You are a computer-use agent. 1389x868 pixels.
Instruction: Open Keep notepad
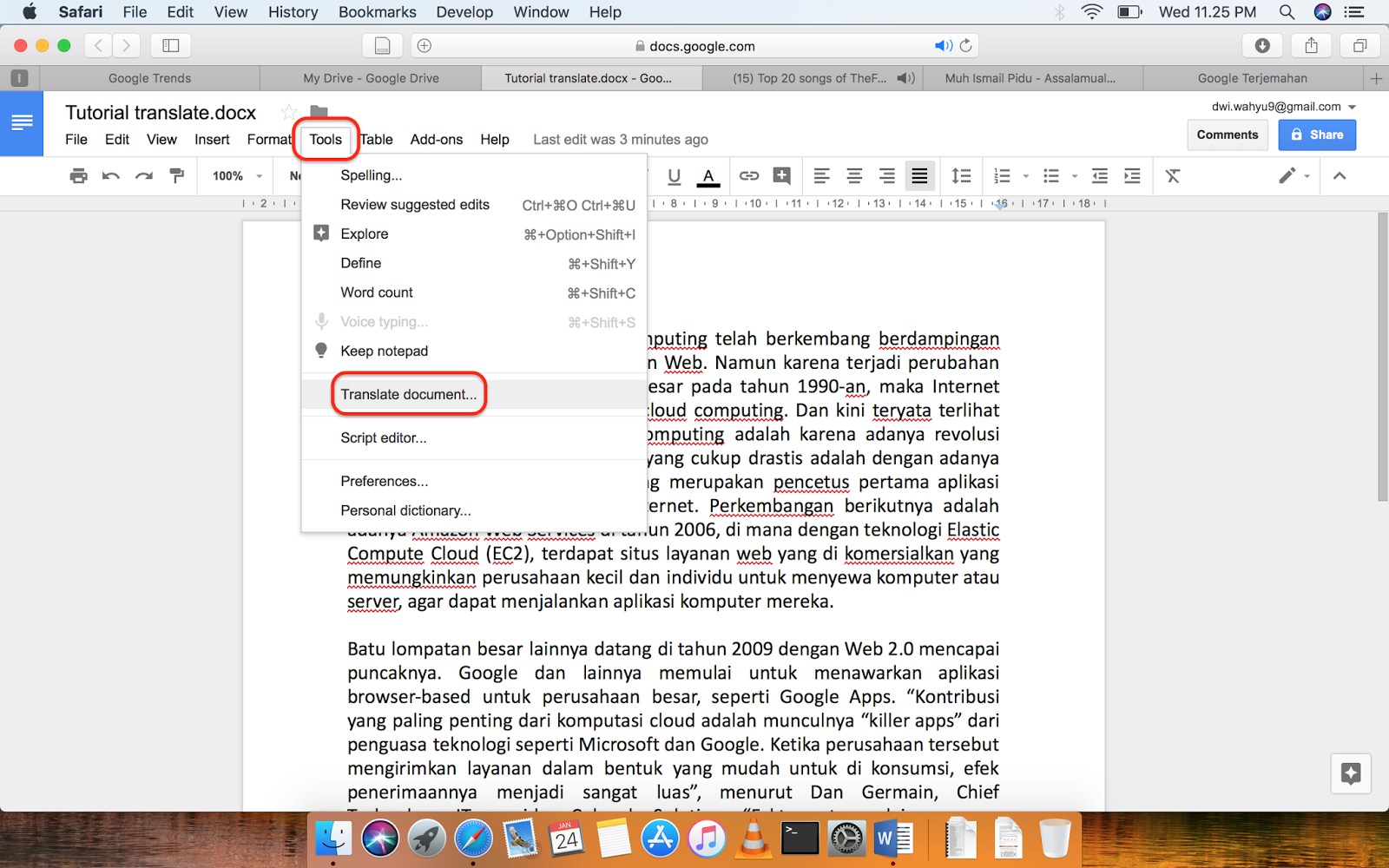[474, 351]
